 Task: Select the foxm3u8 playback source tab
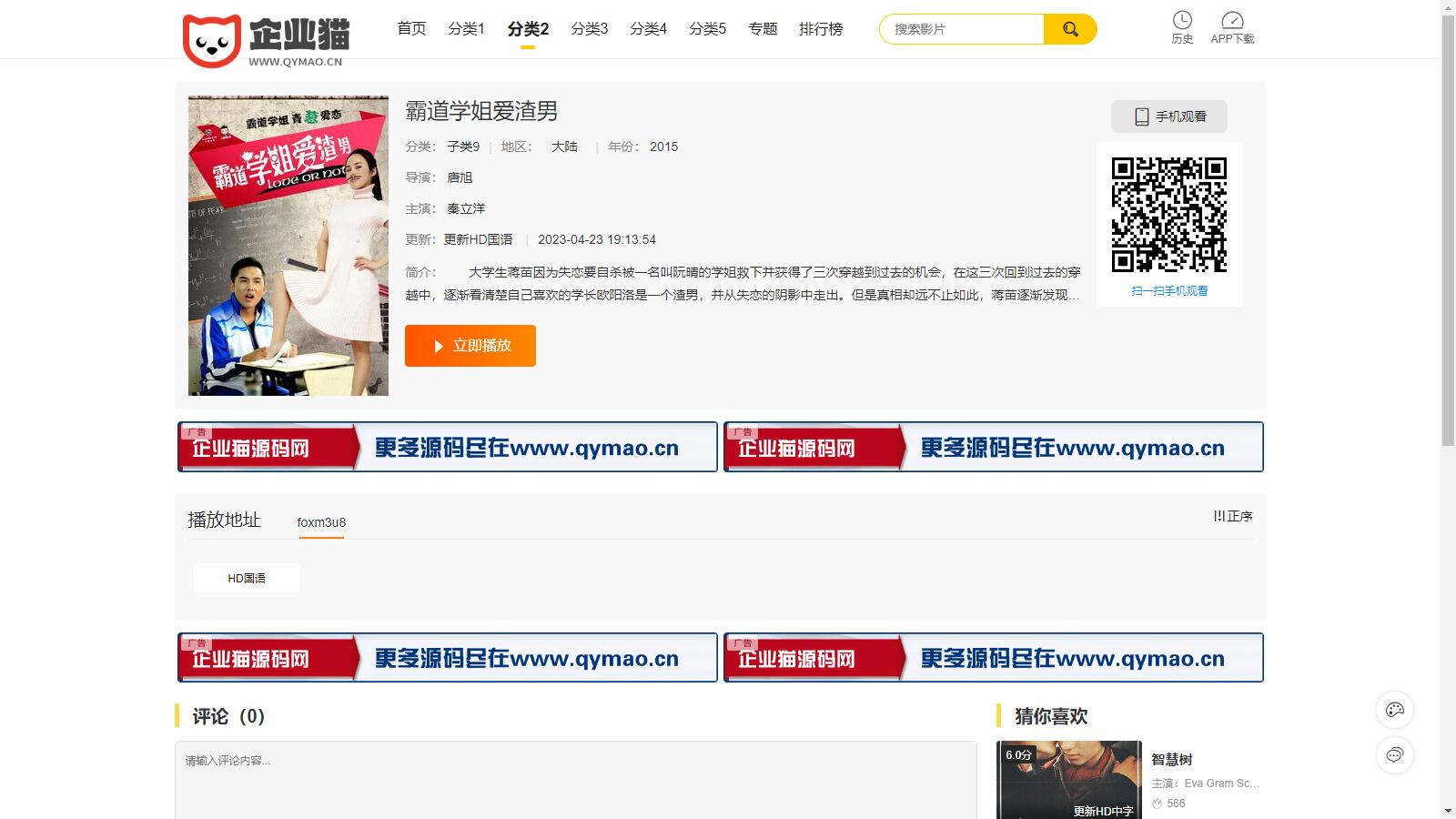[x=321, y=522]
